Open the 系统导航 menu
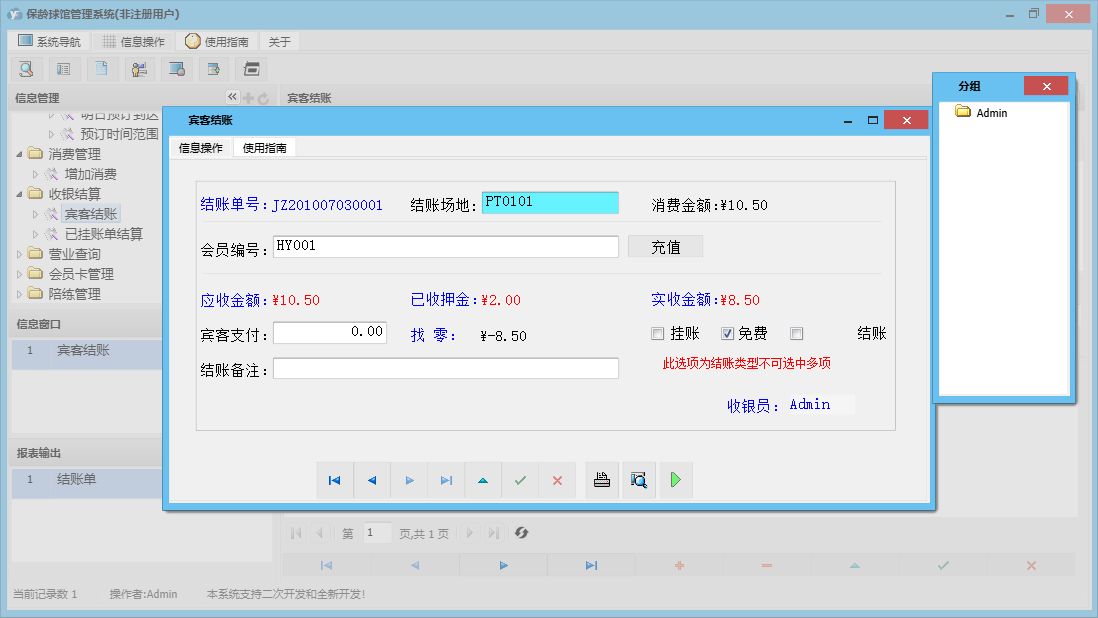 point(52,41)
